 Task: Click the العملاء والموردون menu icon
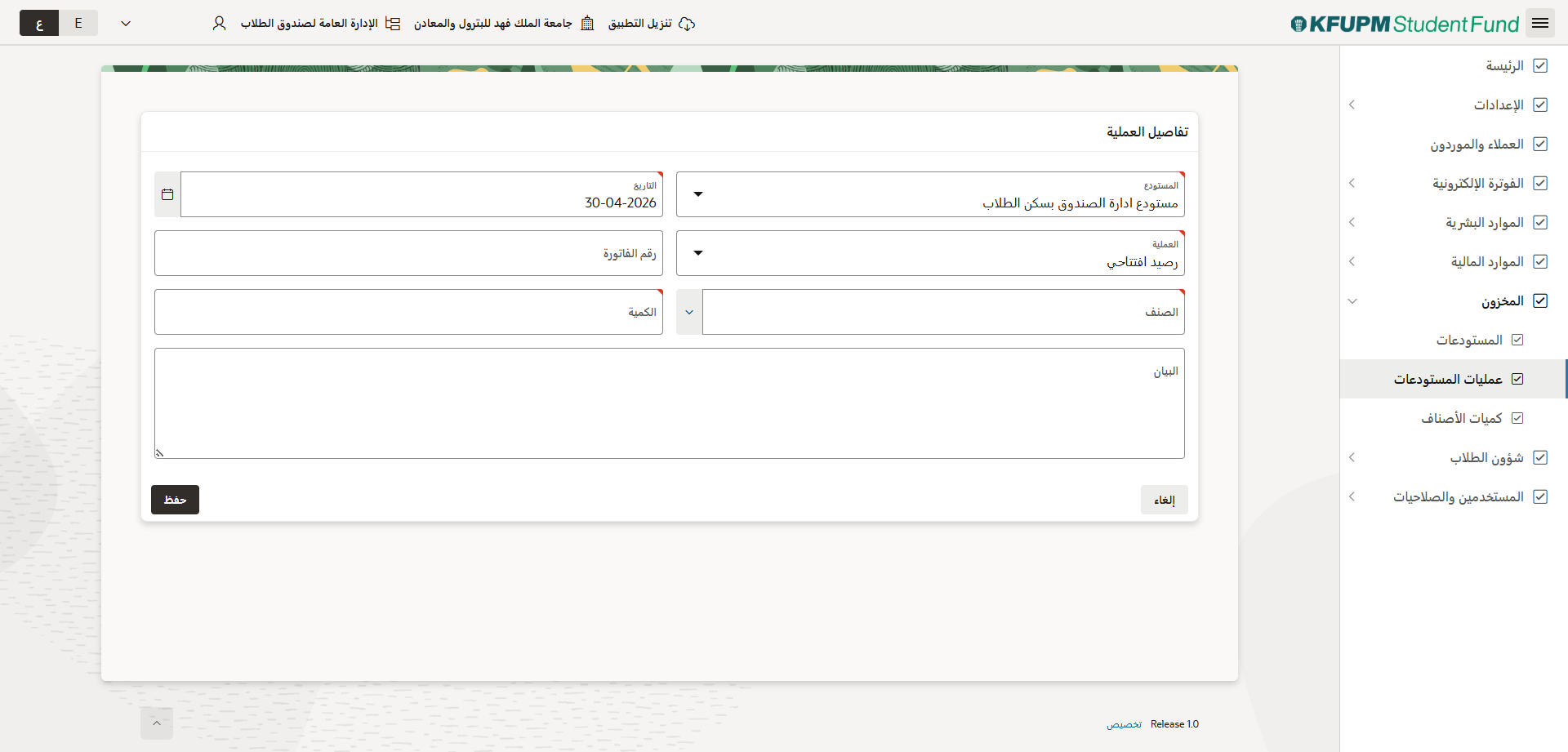(1540, 144)
